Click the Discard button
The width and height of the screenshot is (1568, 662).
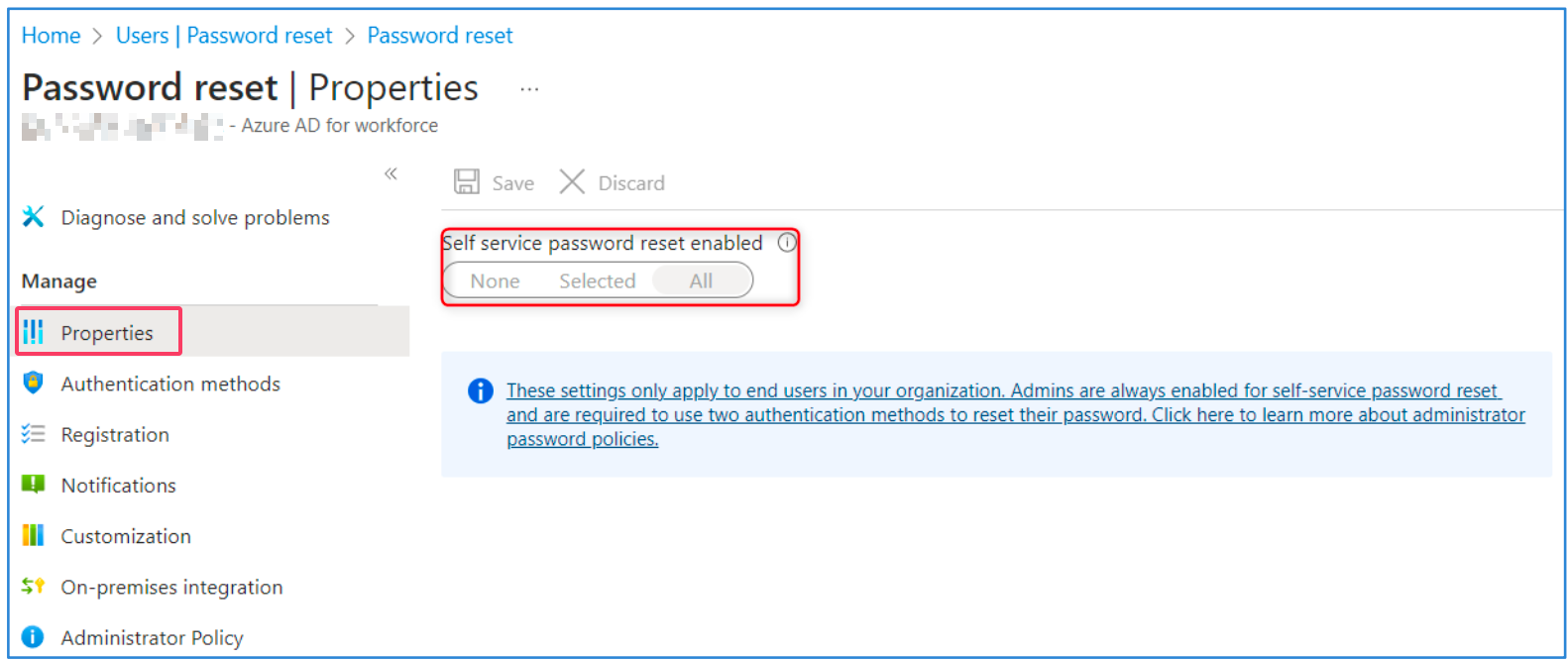[x=612, y=182]
